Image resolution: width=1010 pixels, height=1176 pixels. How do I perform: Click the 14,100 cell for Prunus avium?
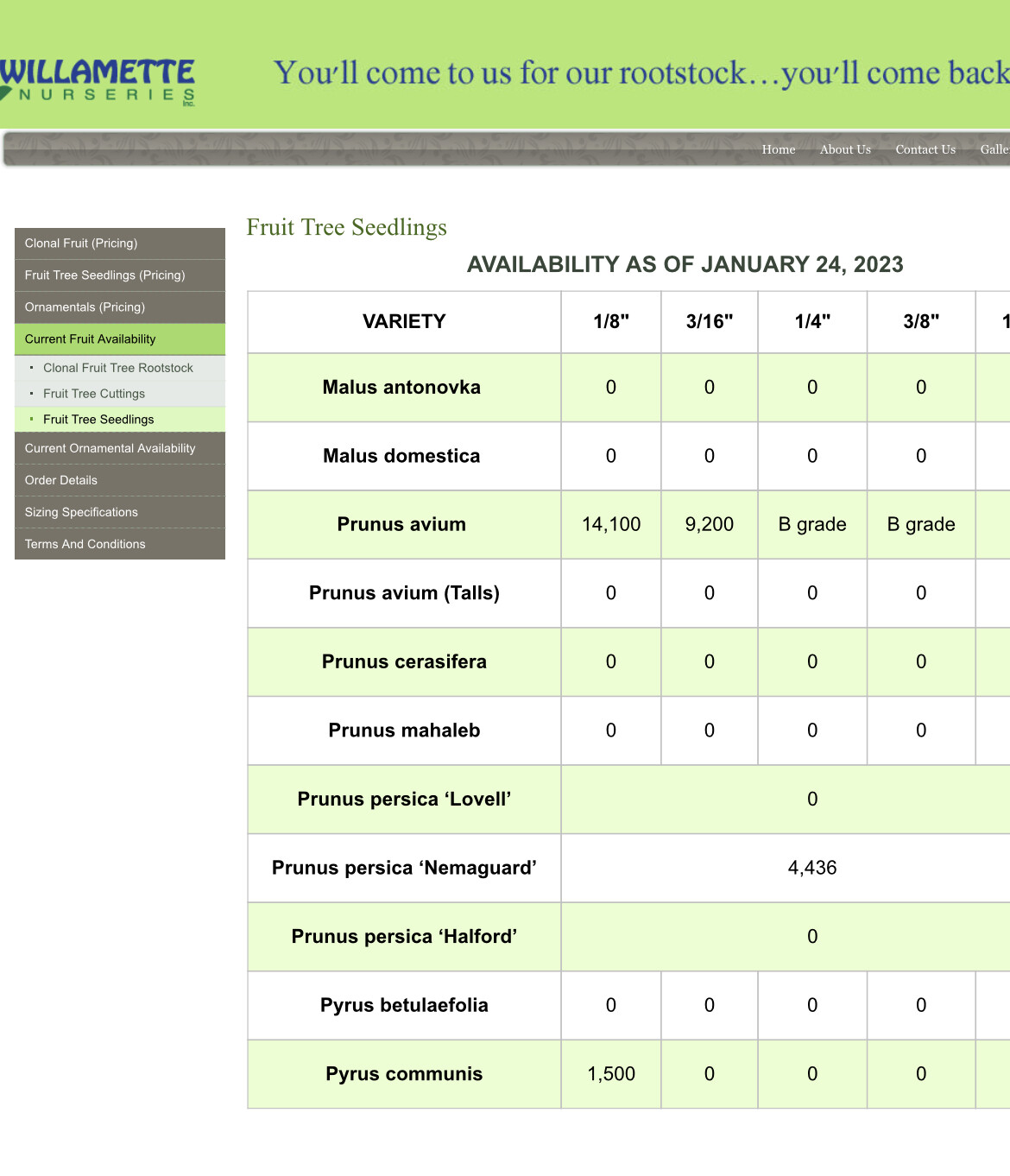point(611,525)
